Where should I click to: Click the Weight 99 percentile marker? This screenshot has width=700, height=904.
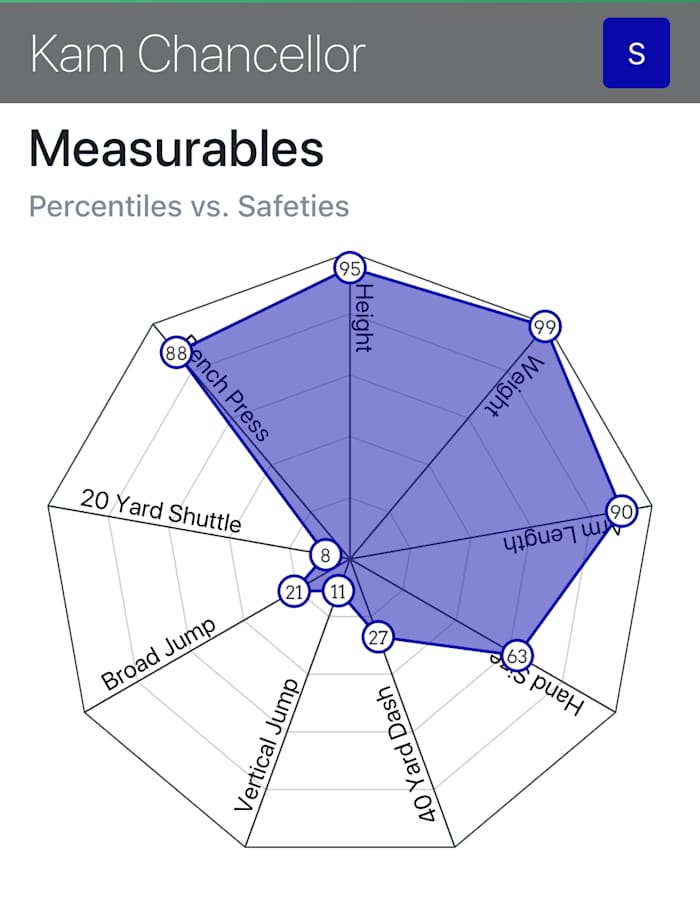[545, 327]
